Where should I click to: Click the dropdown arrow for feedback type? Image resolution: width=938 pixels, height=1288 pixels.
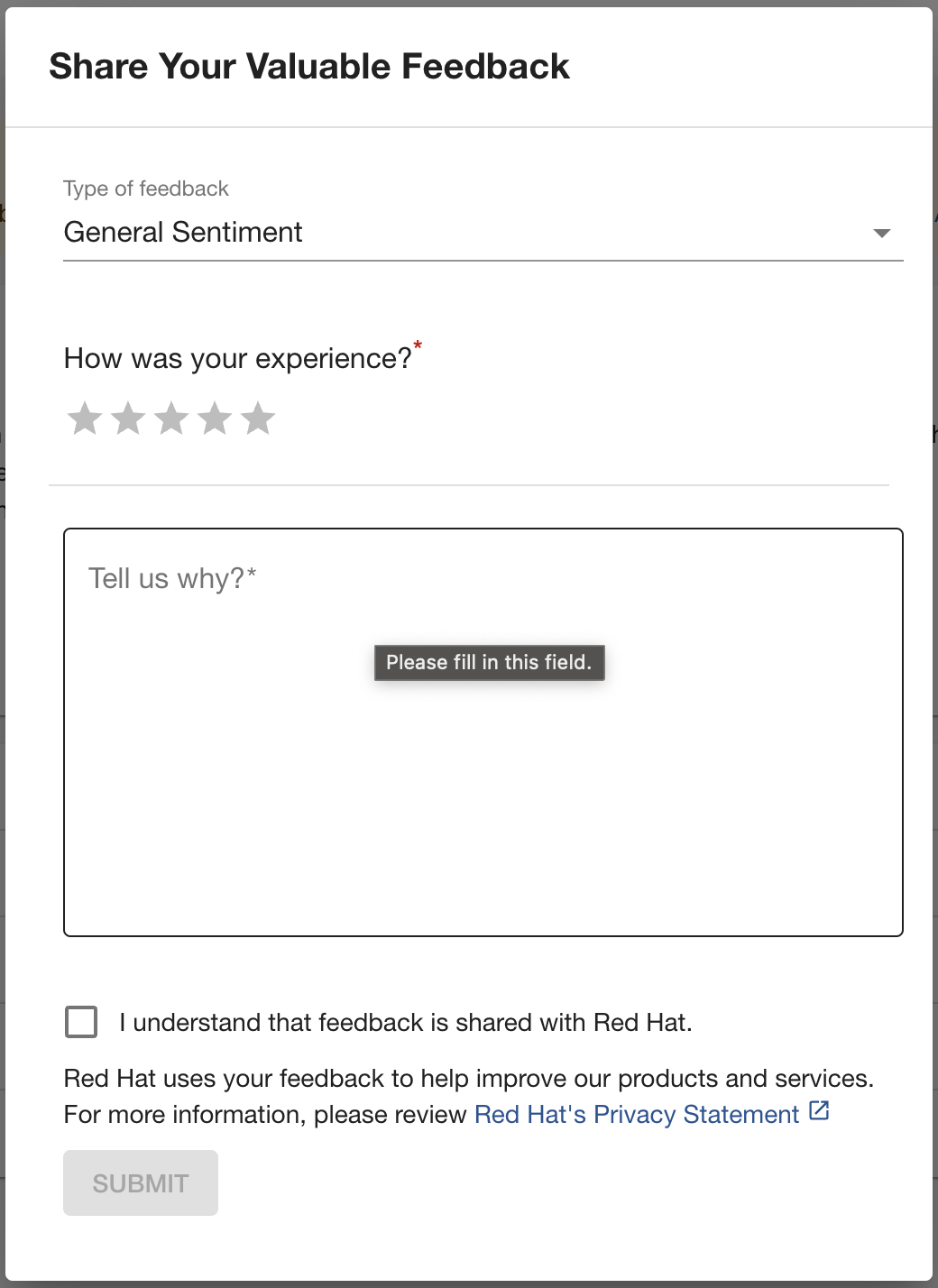click(x=882, y=234)
